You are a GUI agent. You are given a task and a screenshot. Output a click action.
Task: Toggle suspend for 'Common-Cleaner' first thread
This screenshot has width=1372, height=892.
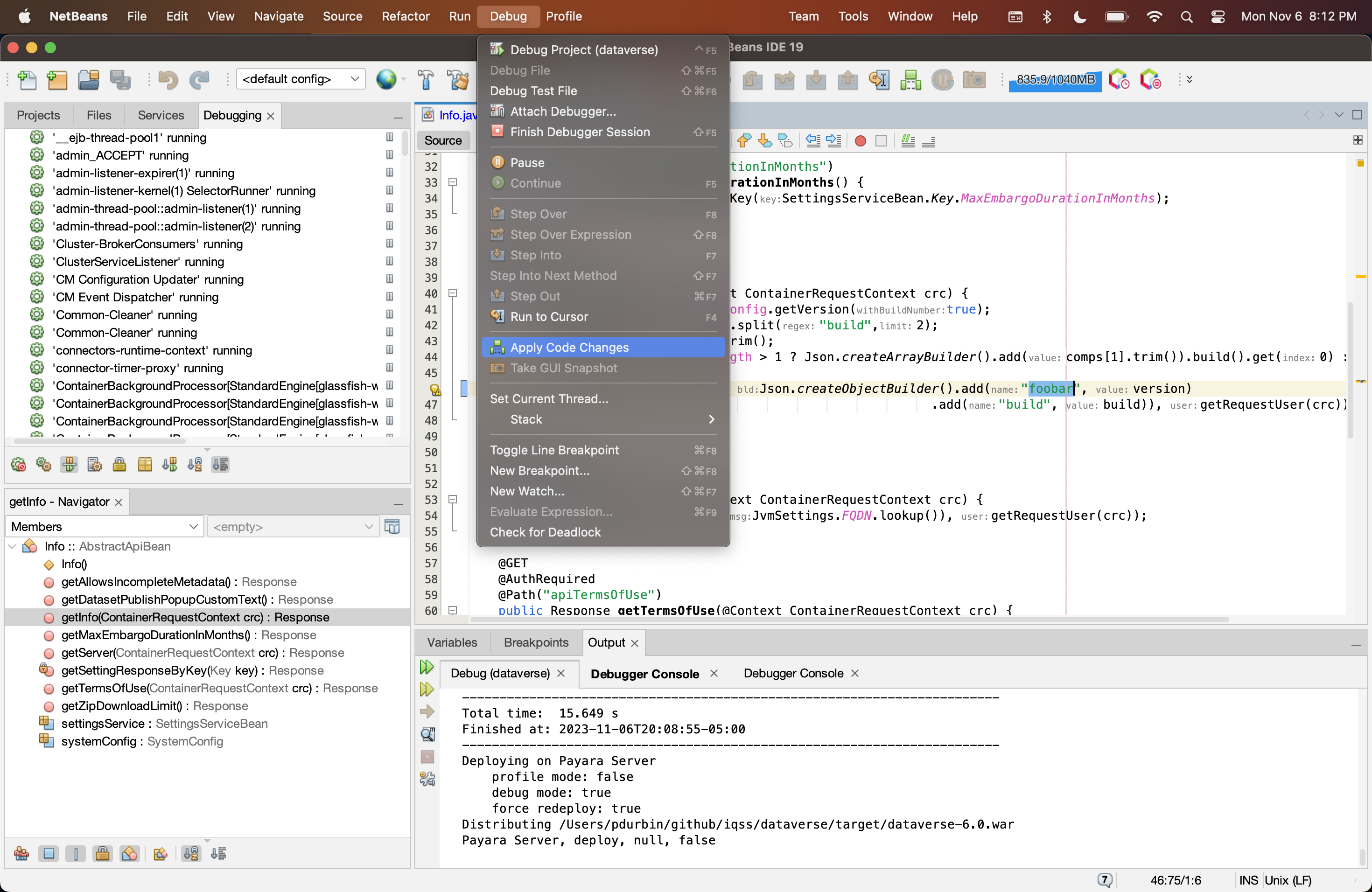pyautogui.click(x=390, y=314)
